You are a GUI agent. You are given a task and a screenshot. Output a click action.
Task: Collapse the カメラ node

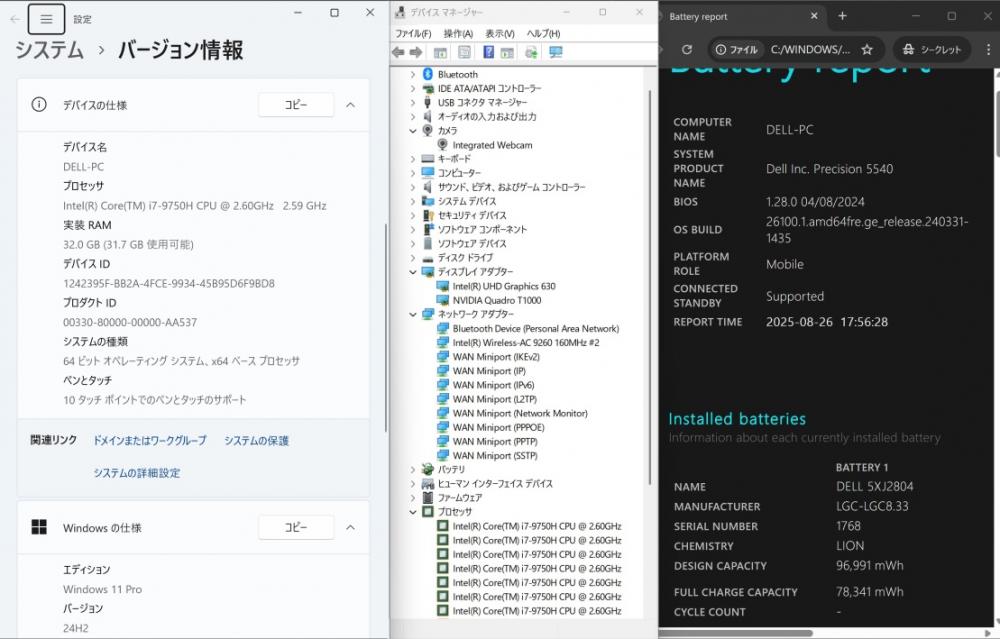(x=413, y=130)
